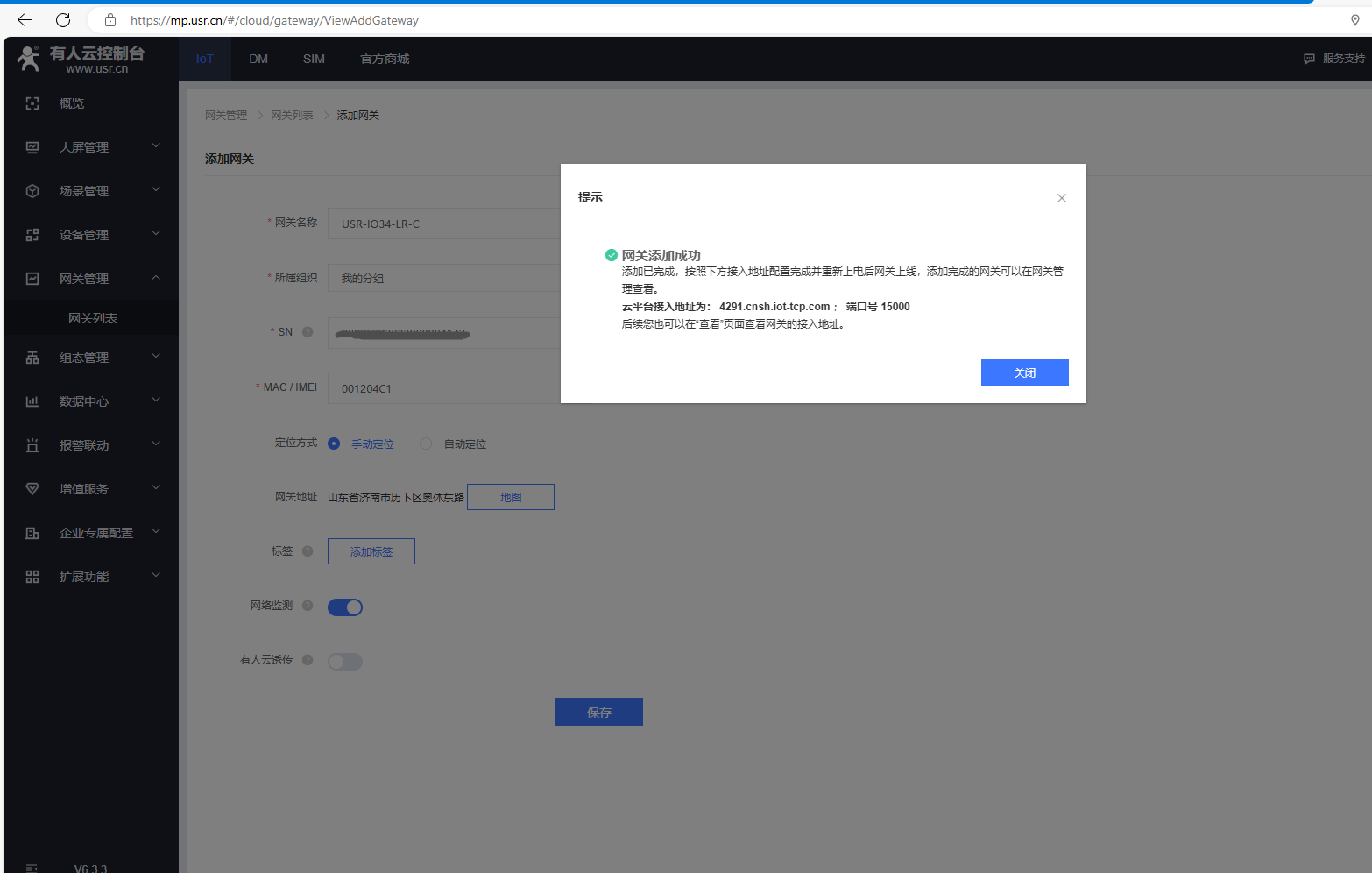Expand the 设备管理 menu chevron
This screenshot has height=873, width=1372.
tap(156, 234)
